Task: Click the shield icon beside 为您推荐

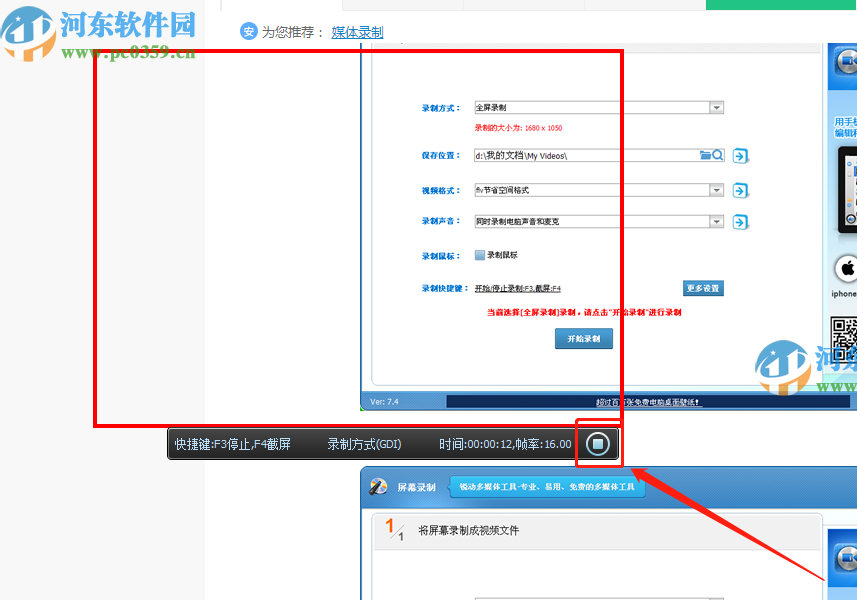Action: click(x=247, y=31)
